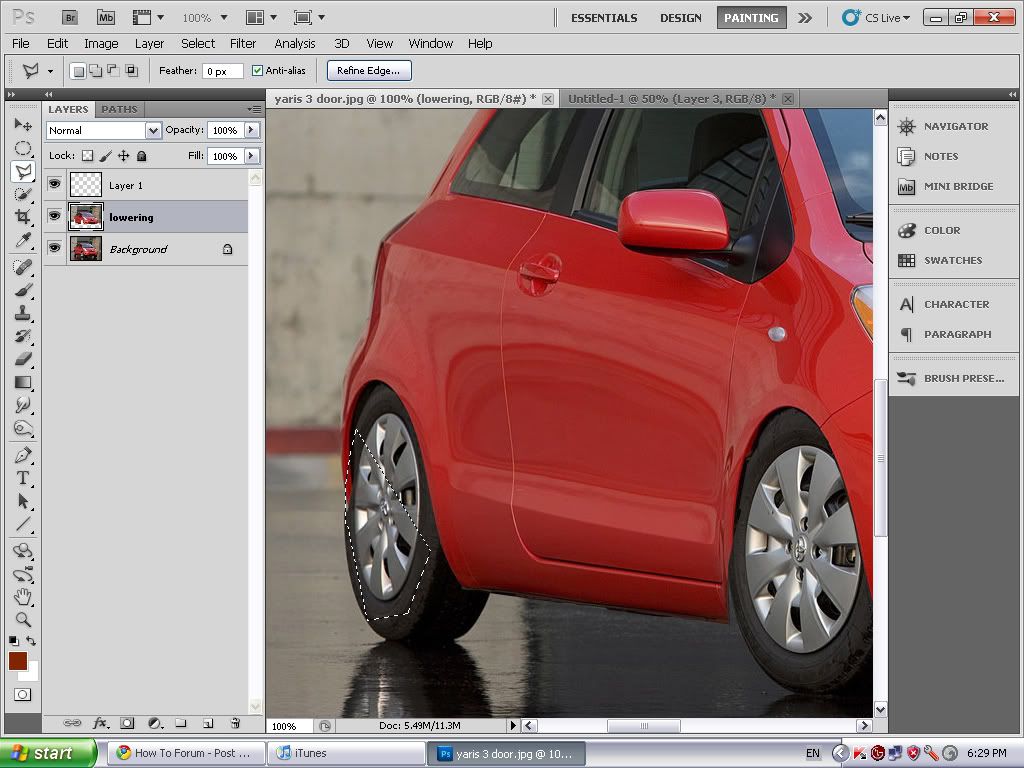Disable the Anti-alias checkbox

(257, 70)
